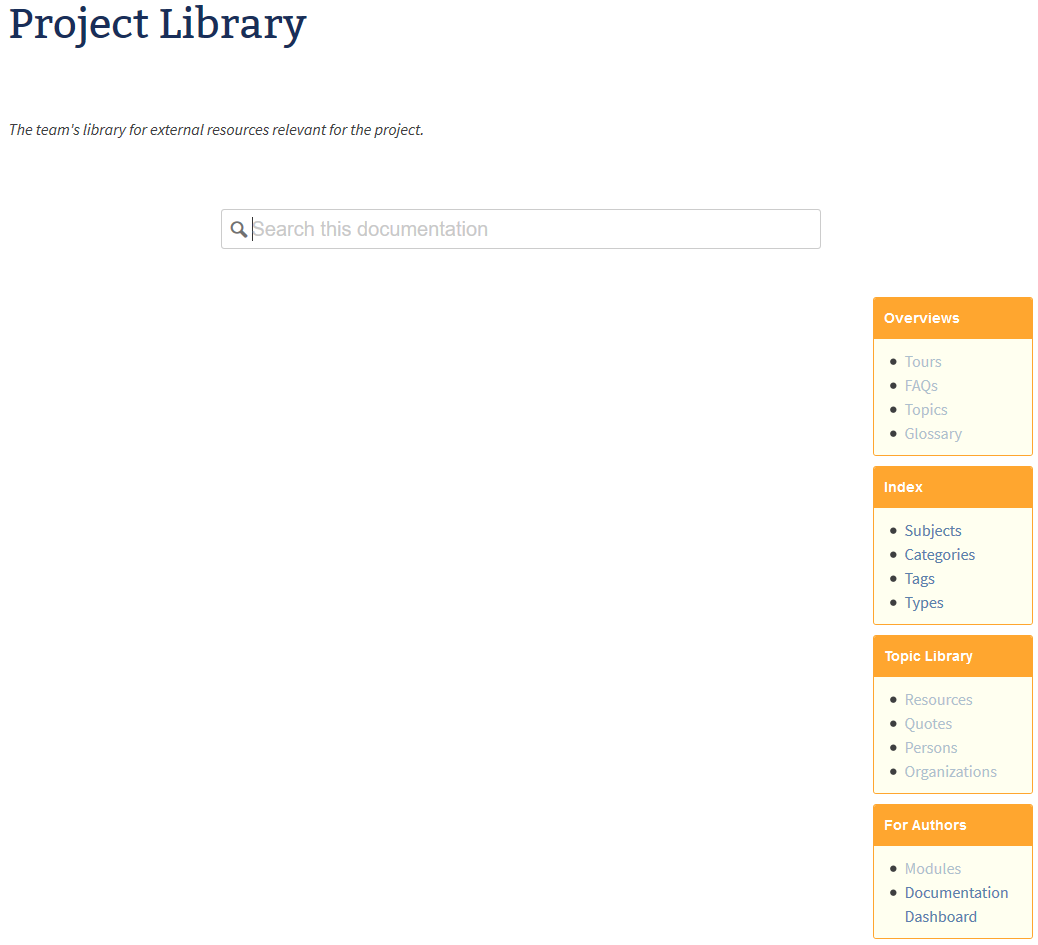The width and height of the screenshot is (1038, 945).
Task: Open the Glossary link
Action: coord(933,434)
